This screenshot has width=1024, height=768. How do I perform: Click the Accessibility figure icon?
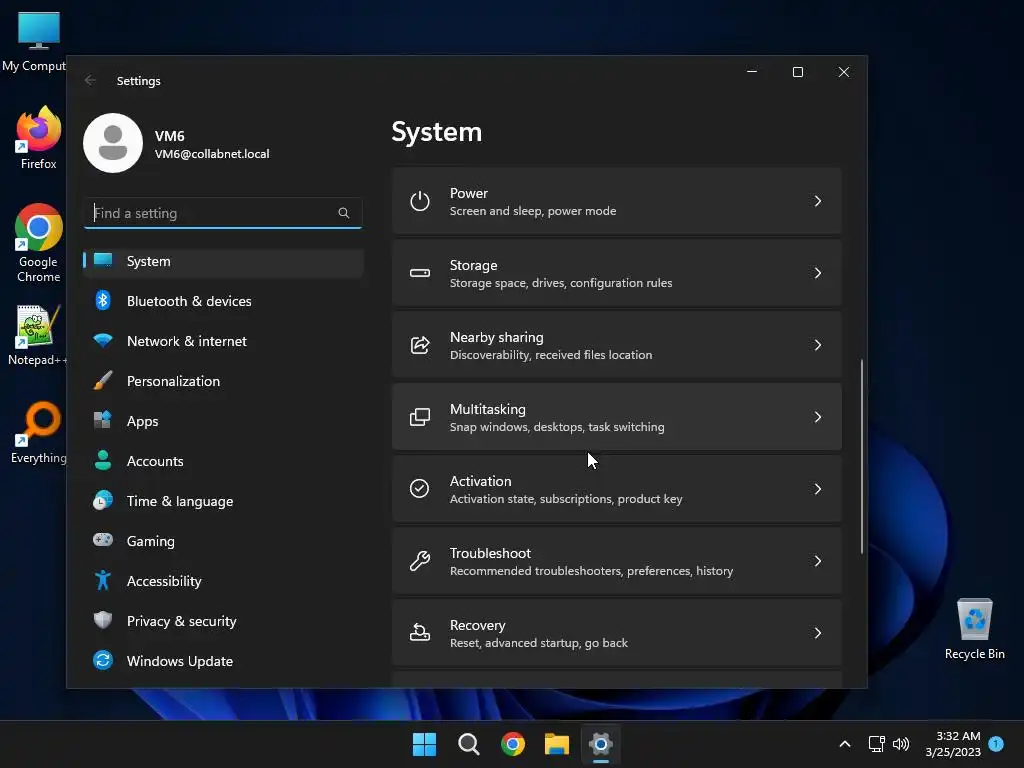pos(103,580)
